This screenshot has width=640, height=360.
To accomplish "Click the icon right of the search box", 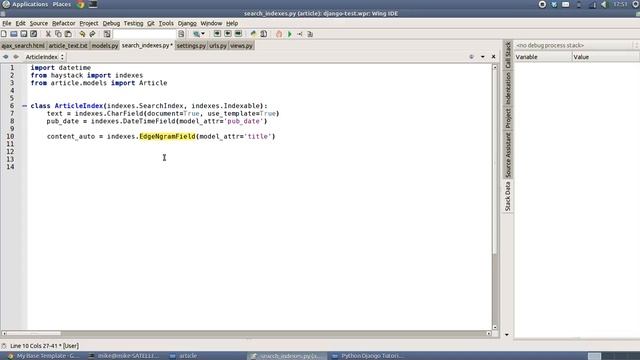I will click(181, 34).
